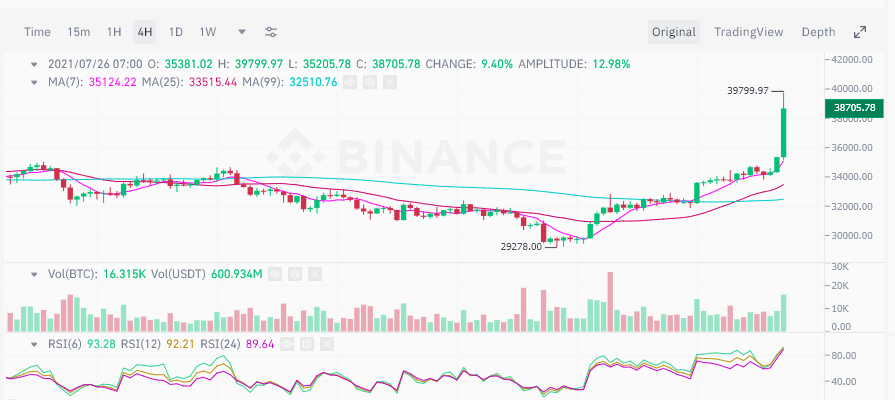
Task: Select the 1D interval
Action: pyautogui.click(x=176, y=32)
